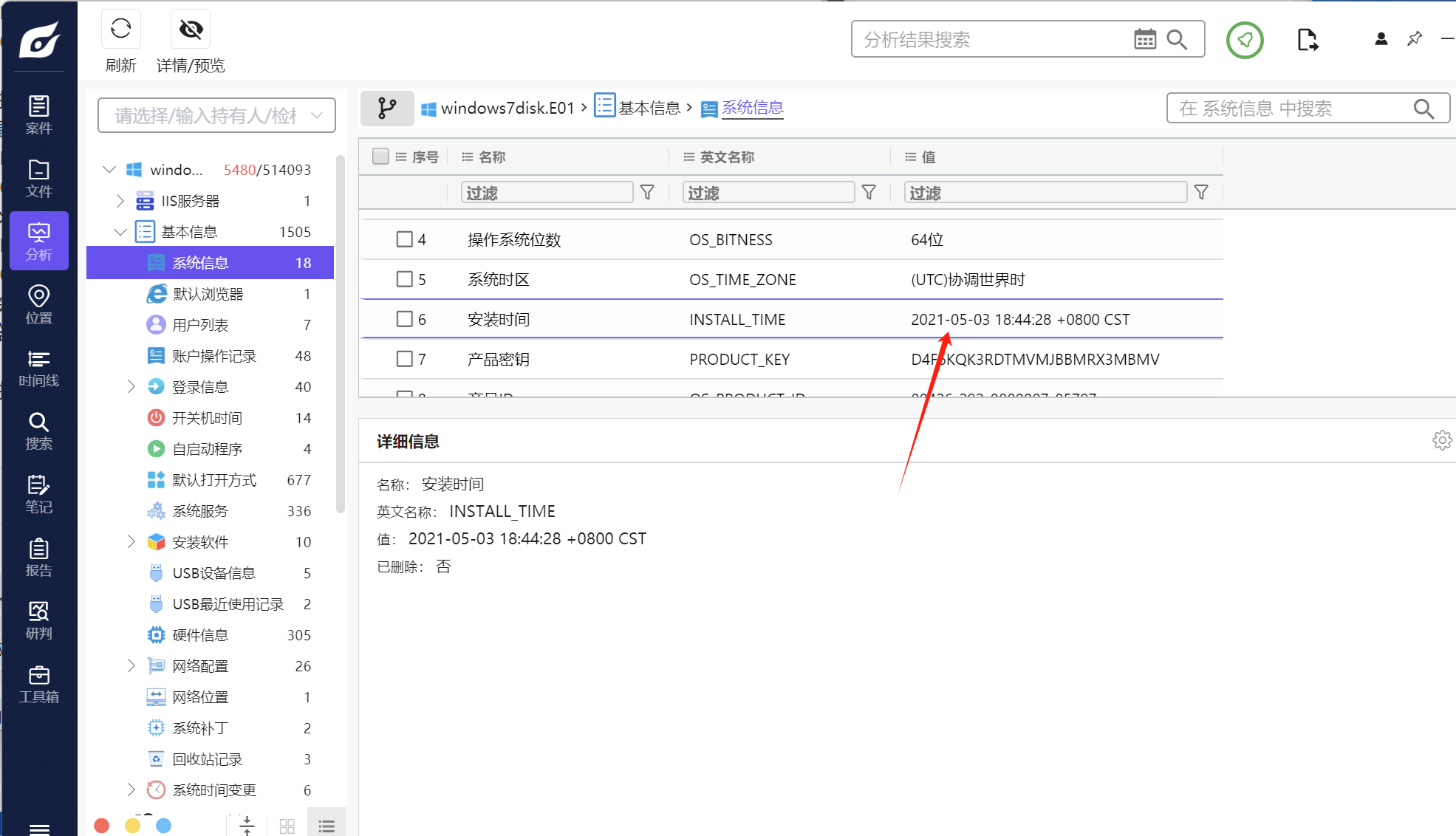Check the box for row 4 操作系统位数
The image size is (1456, 836).
click(404, 239)
